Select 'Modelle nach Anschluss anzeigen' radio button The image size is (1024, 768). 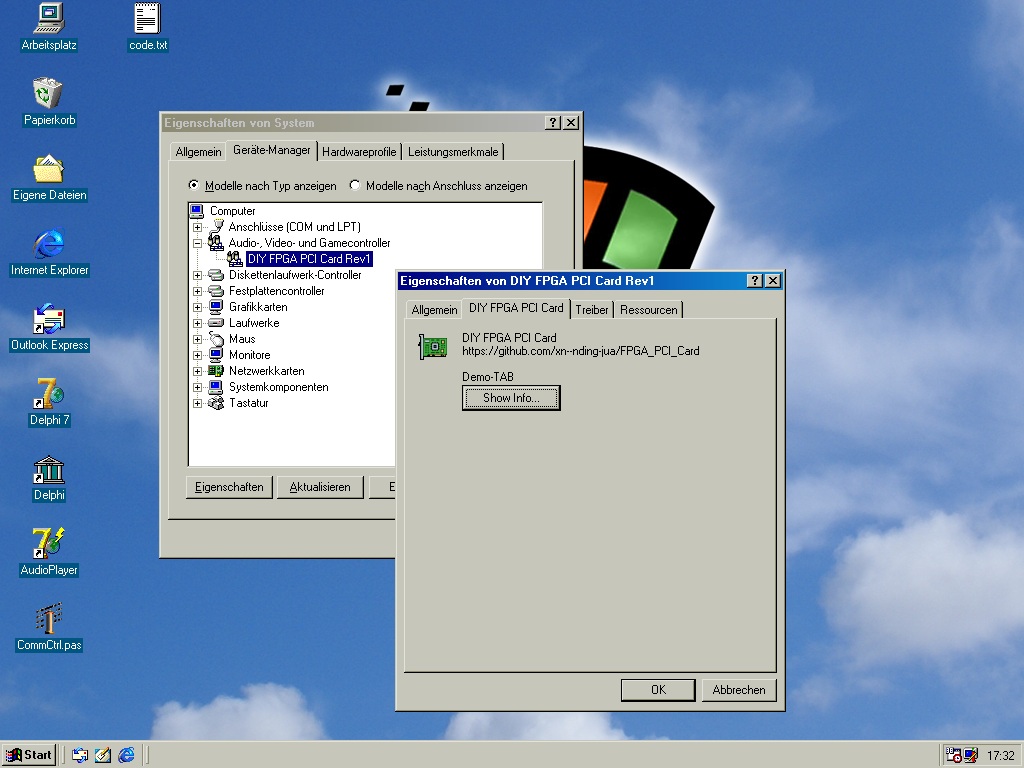pos(355,186)
